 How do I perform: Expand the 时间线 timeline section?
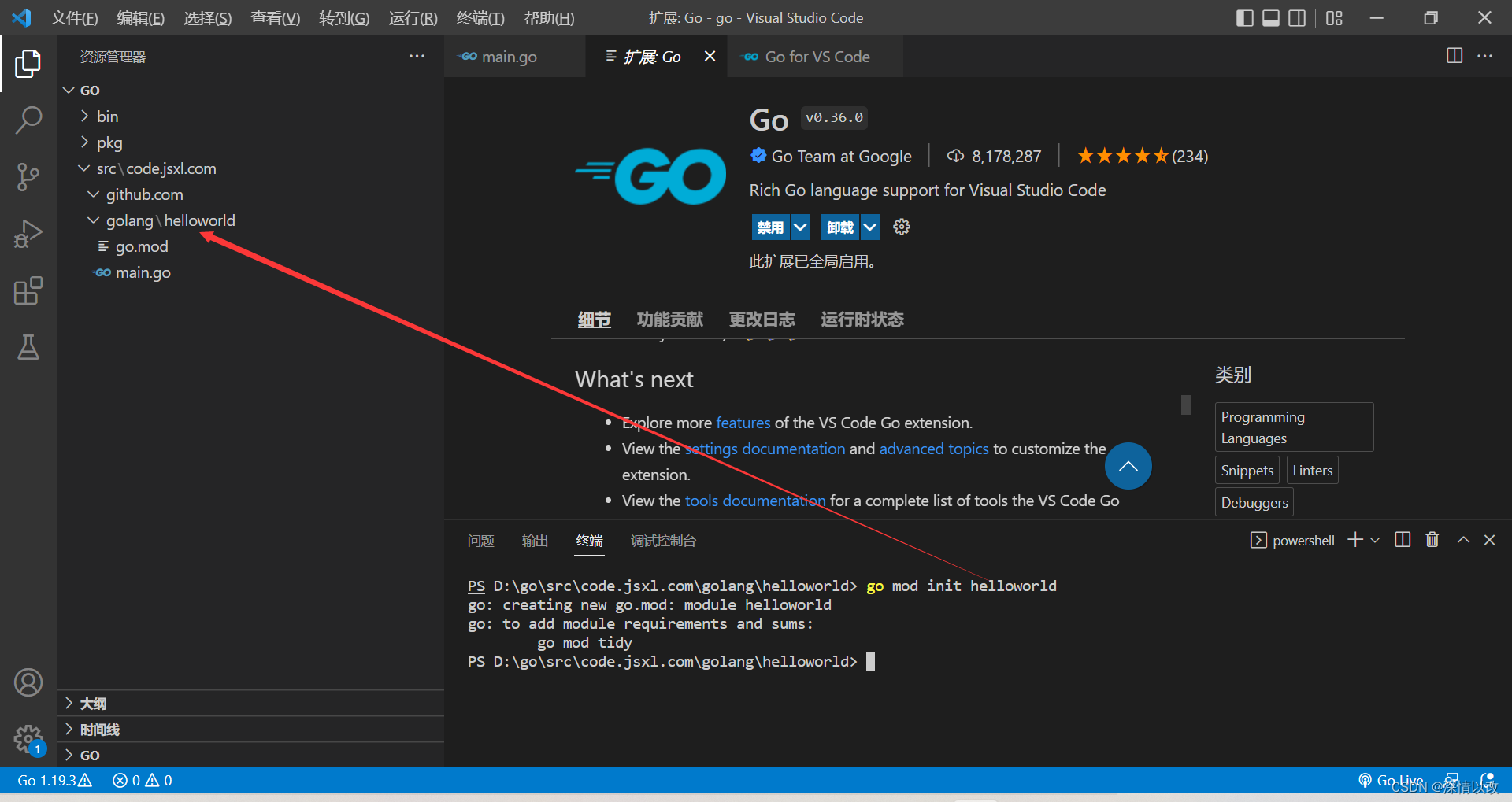point(250,730)
